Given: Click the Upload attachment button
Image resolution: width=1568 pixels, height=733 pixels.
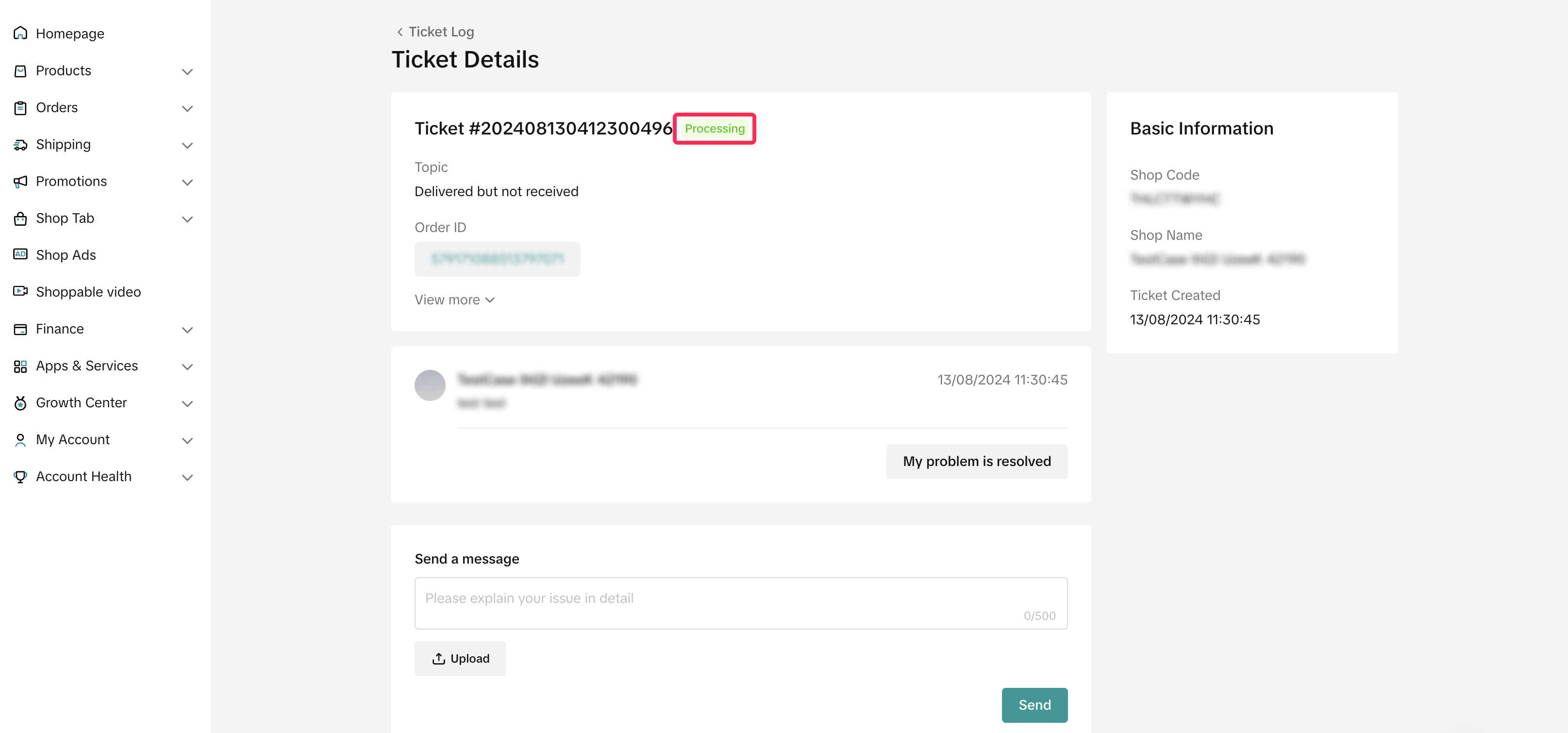Looking at the screenshot, I should click(460, 658).
